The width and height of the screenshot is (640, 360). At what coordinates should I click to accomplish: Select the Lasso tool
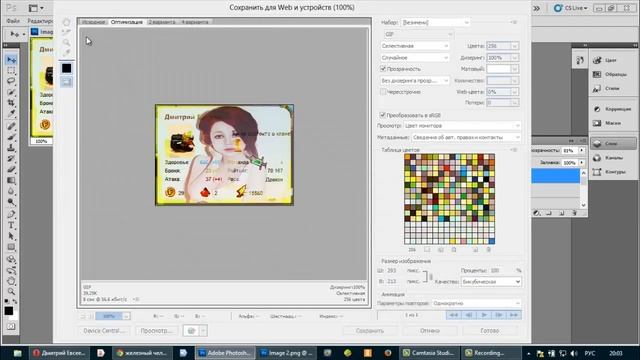click(x=11, y=81)
